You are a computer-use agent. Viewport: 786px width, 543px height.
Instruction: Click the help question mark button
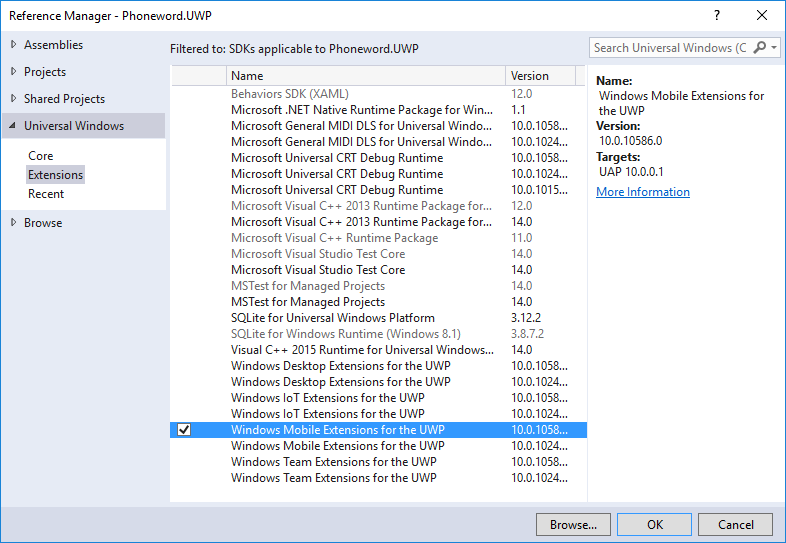coord(717,16)
